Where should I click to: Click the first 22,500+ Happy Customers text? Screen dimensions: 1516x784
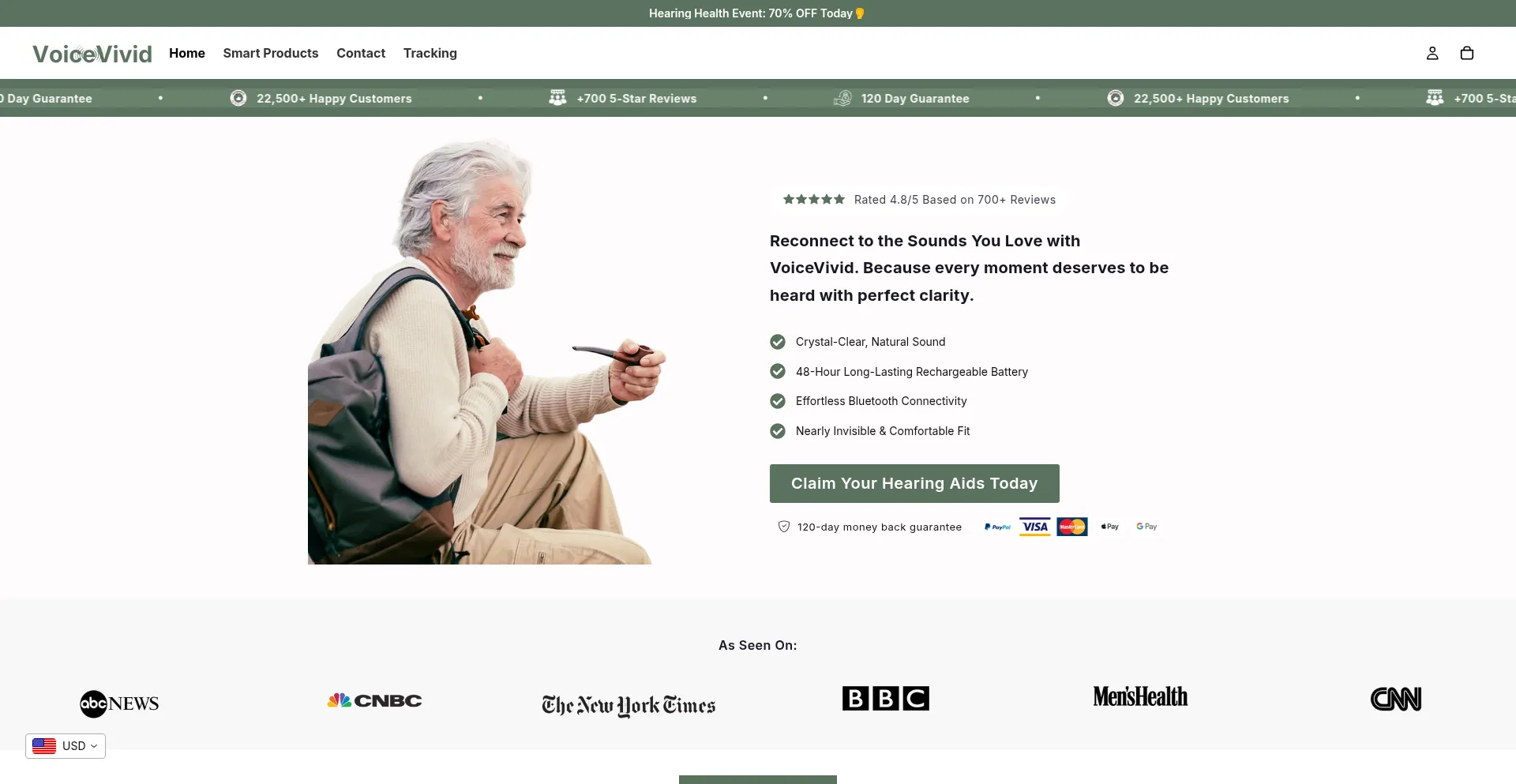point(334,99)
